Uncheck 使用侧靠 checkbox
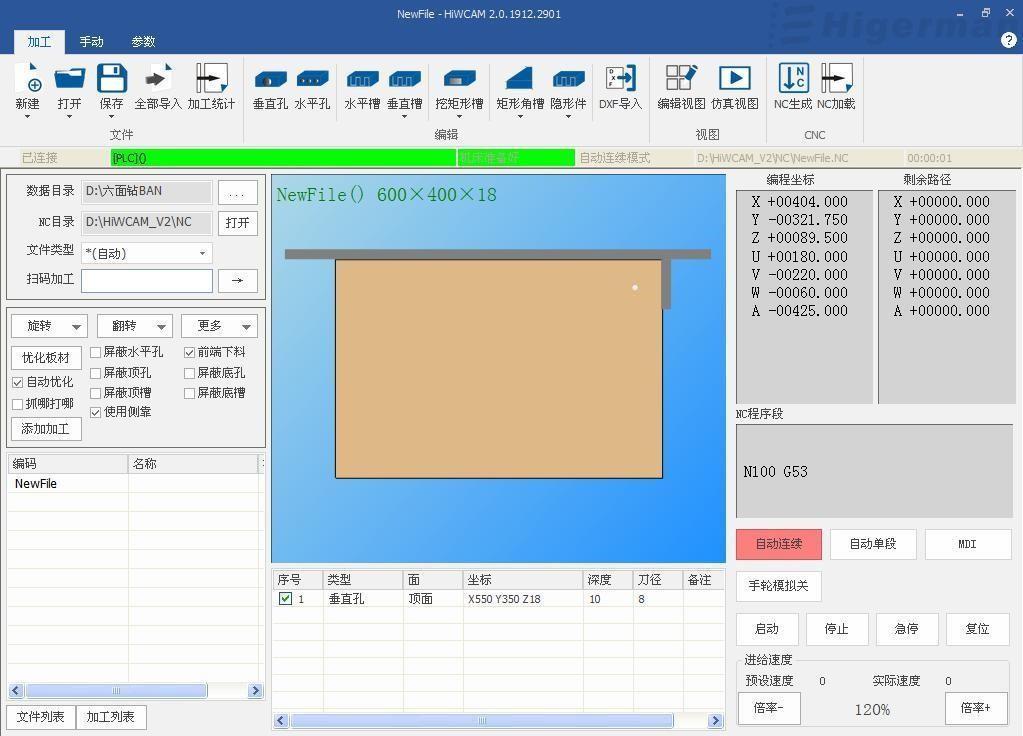Viewport: 1023px width, 736px height. click(95, 412)
